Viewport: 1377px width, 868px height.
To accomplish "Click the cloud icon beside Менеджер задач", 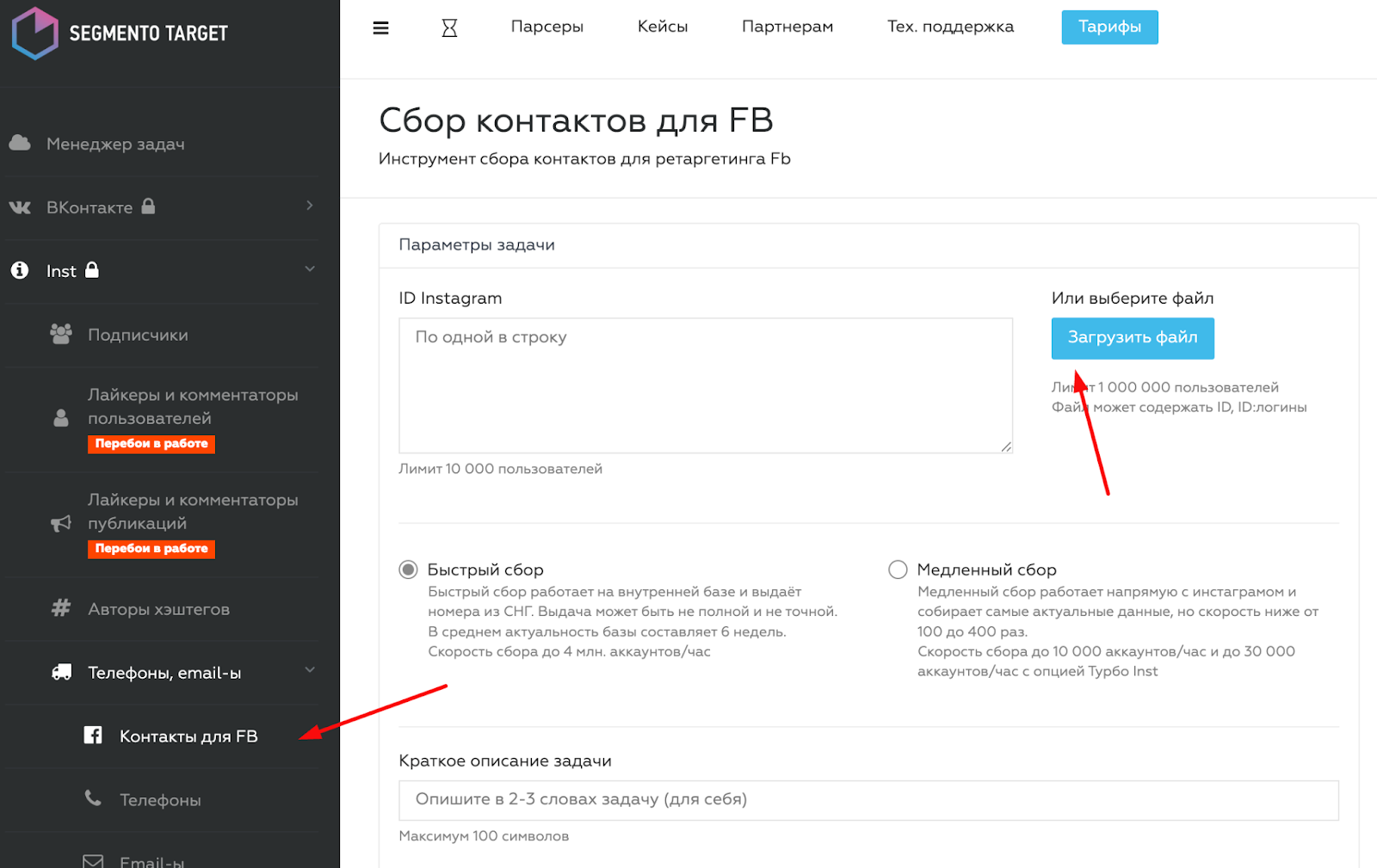I will (x=20, y=143).
